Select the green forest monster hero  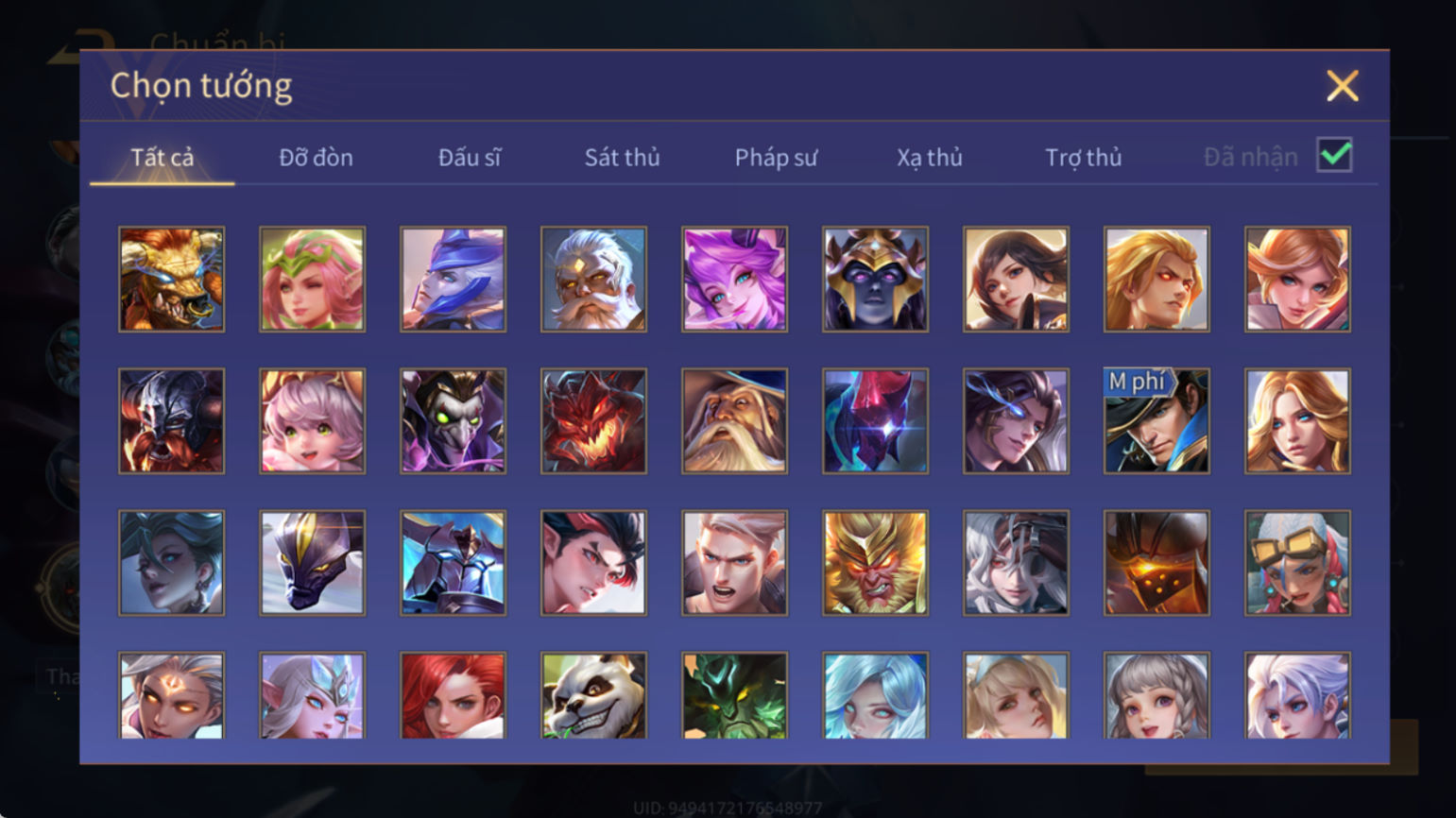(734, 695)
